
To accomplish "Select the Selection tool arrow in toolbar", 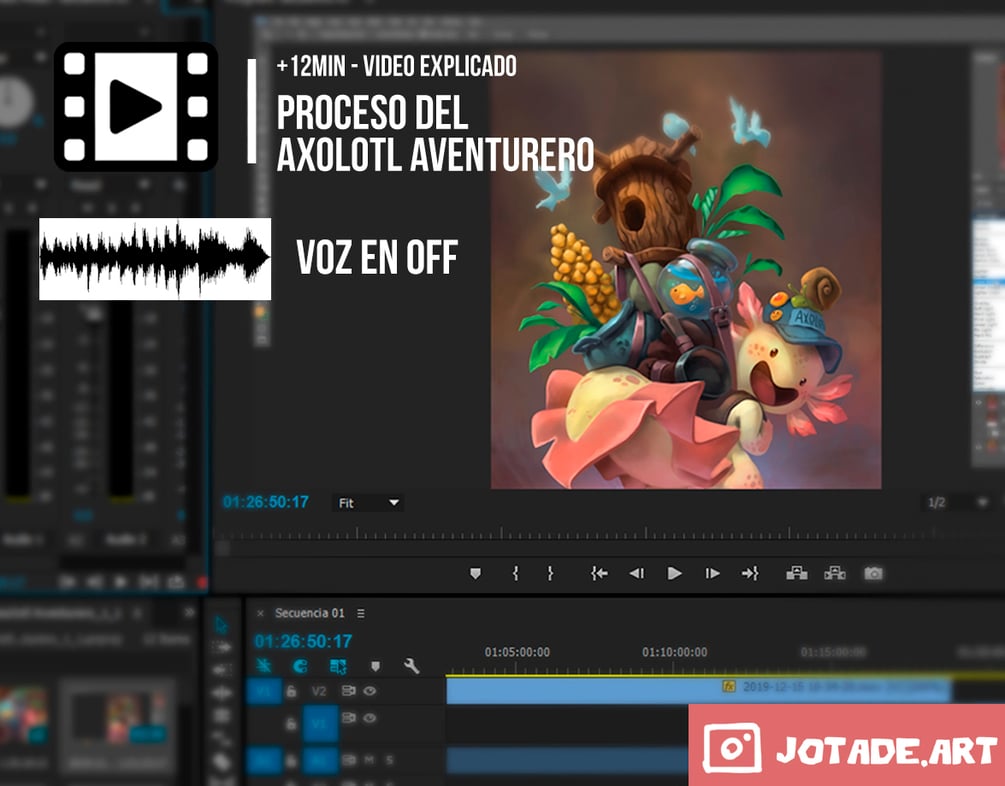I will click(221, 624).
